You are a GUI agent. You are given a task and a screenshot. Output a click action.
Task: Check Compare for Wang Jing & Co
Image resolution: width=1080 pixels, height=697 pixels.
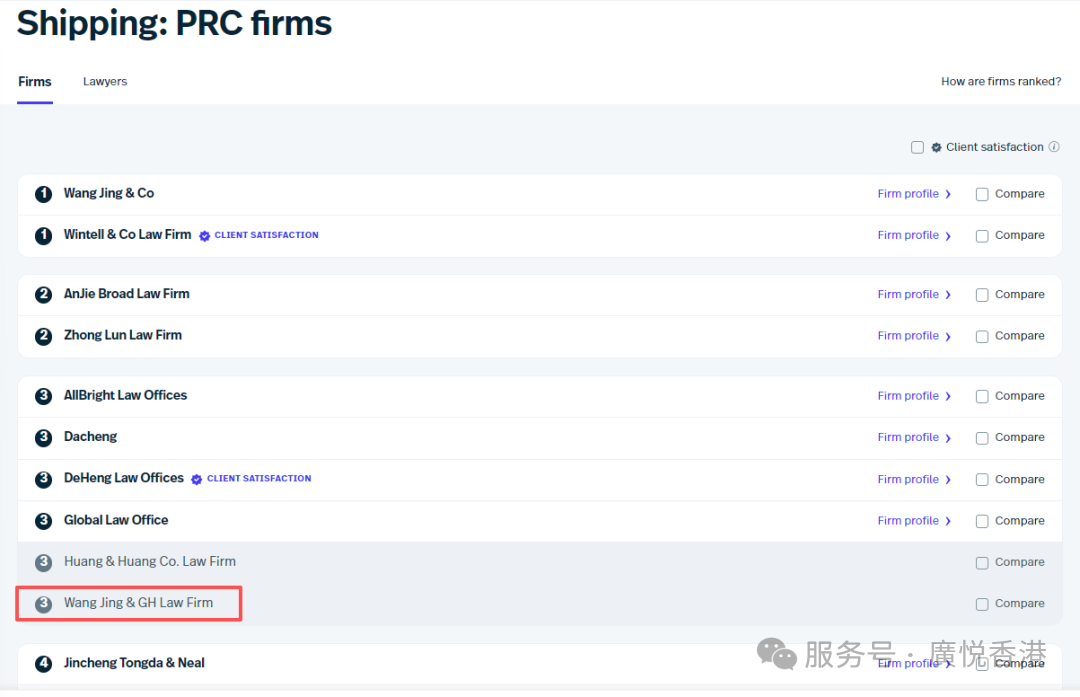click(x=982, y=194)
